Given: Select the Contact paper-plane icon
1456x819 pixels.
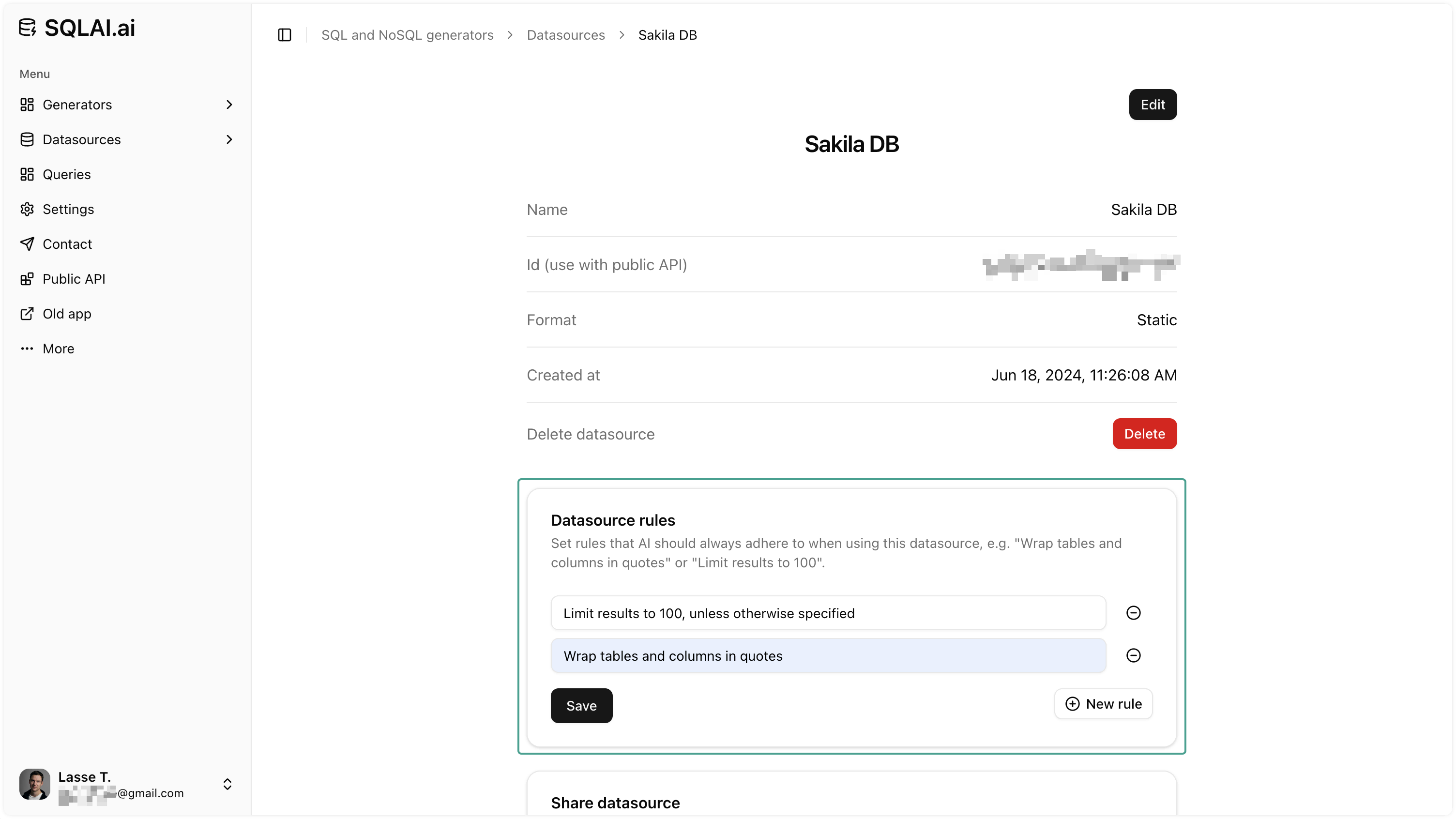Looking at the screenshot, I should pos(27,243).
